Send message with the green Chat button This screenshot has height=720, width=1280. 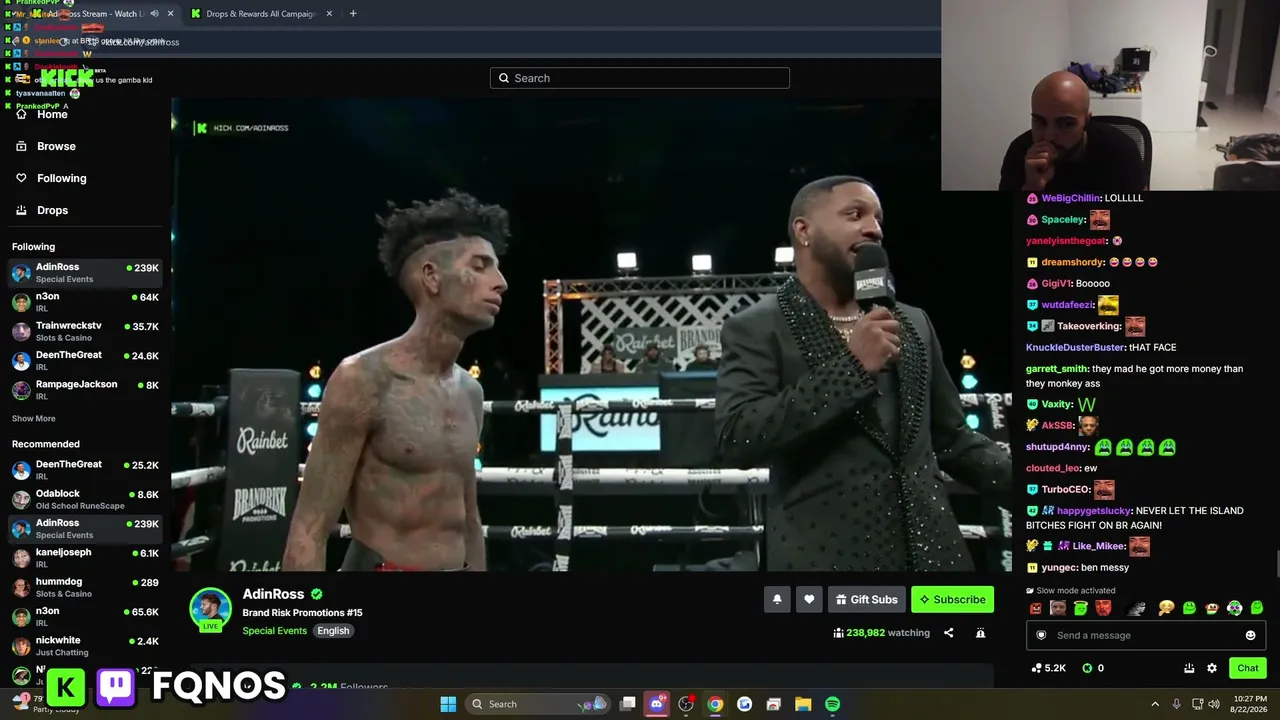(1248, 668)
